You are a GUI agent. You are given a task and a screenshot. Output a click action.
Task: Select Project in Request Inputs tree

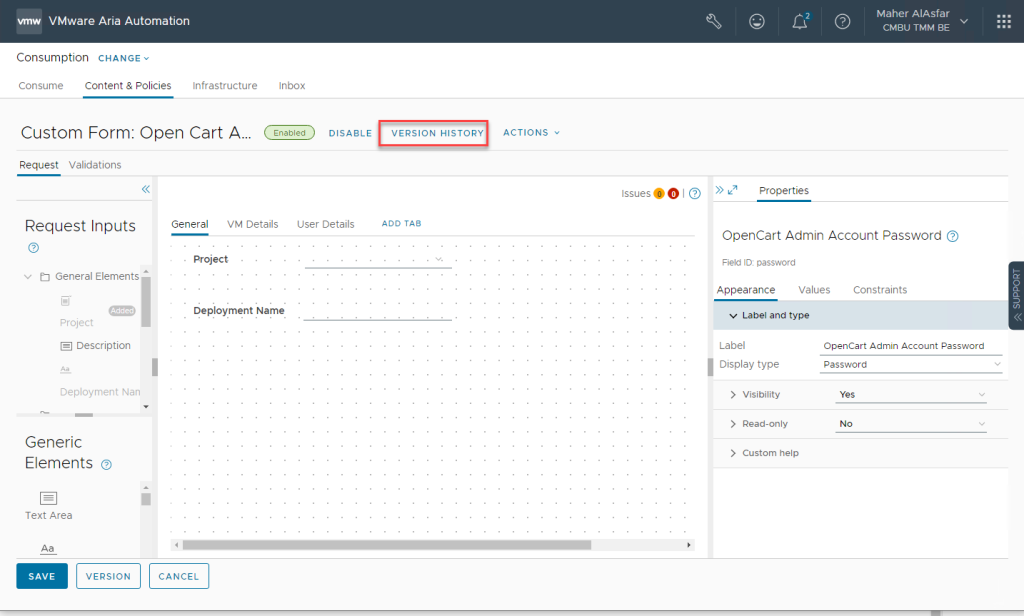tap(76, 323)
